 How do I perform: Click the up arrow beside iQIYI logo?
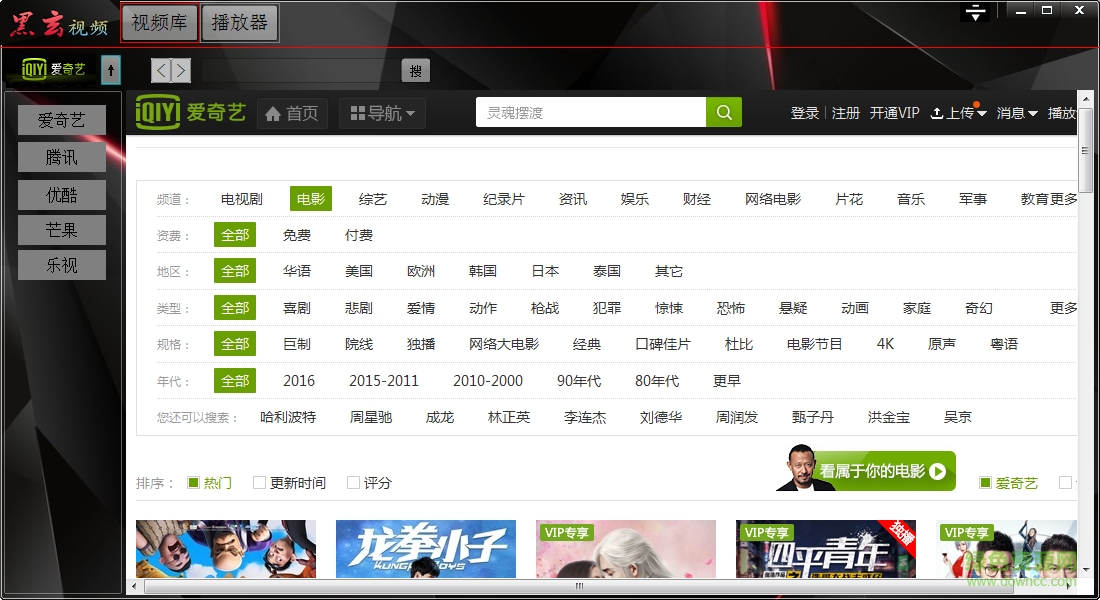pyautogui.click(x=111, y=70)
